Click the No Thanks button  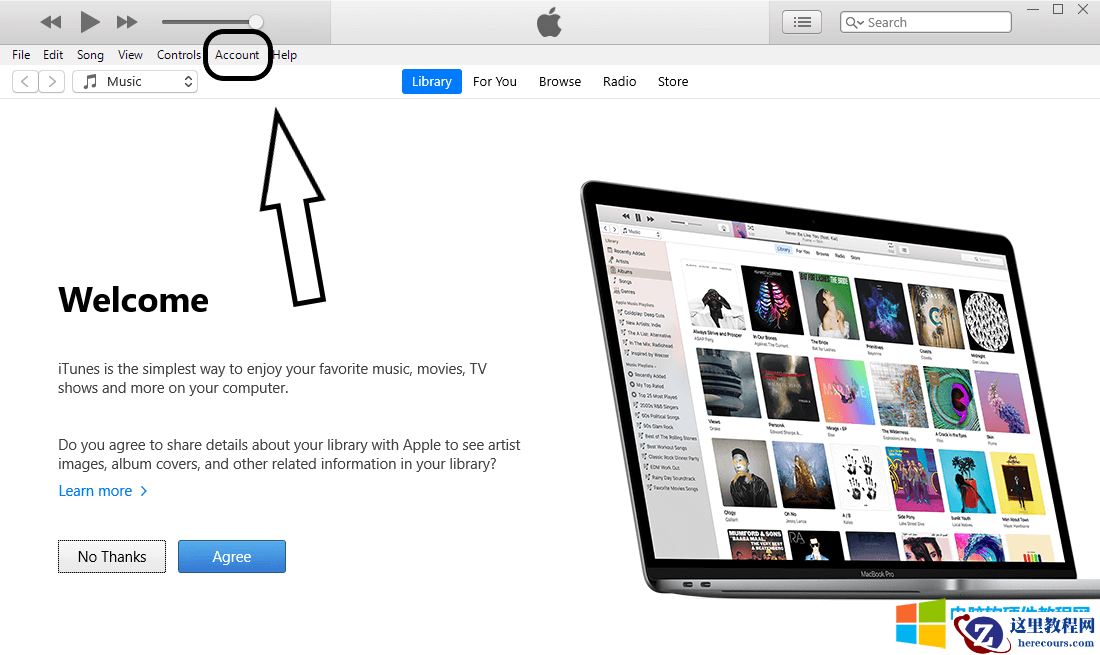pyautogui.click(x=112, y=556)
